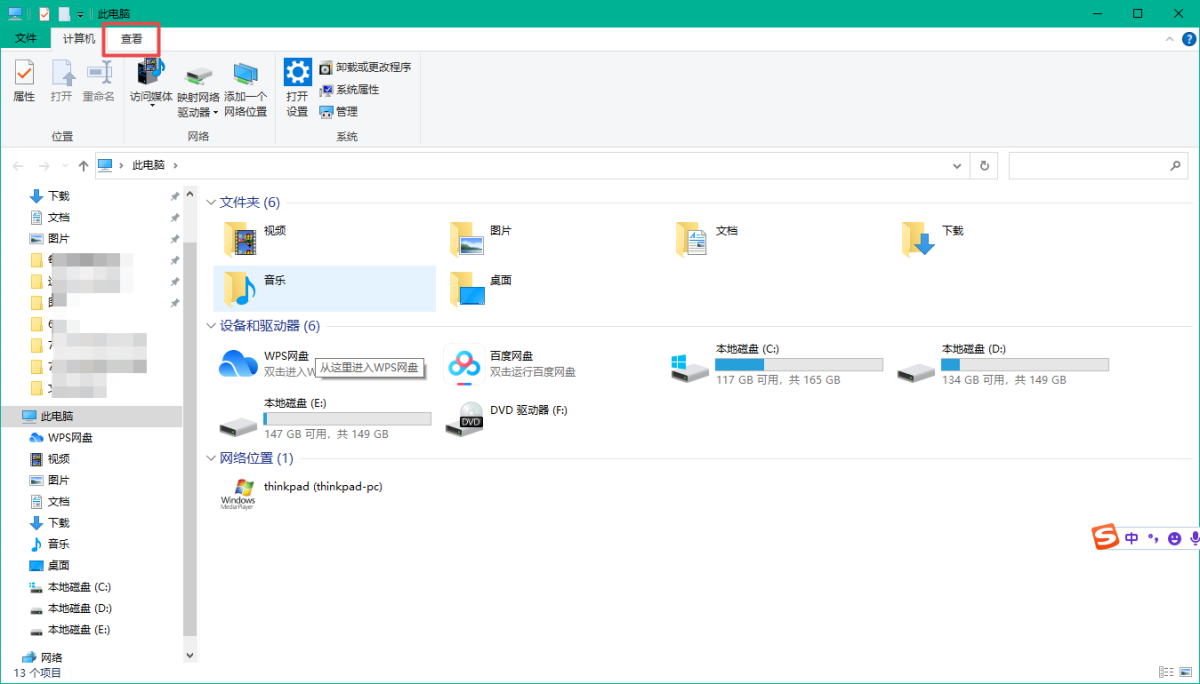Screen dimensions: 1200x684
Task: Open 打开设置 (Open Settings) gear icon
Action: point(297,86)
